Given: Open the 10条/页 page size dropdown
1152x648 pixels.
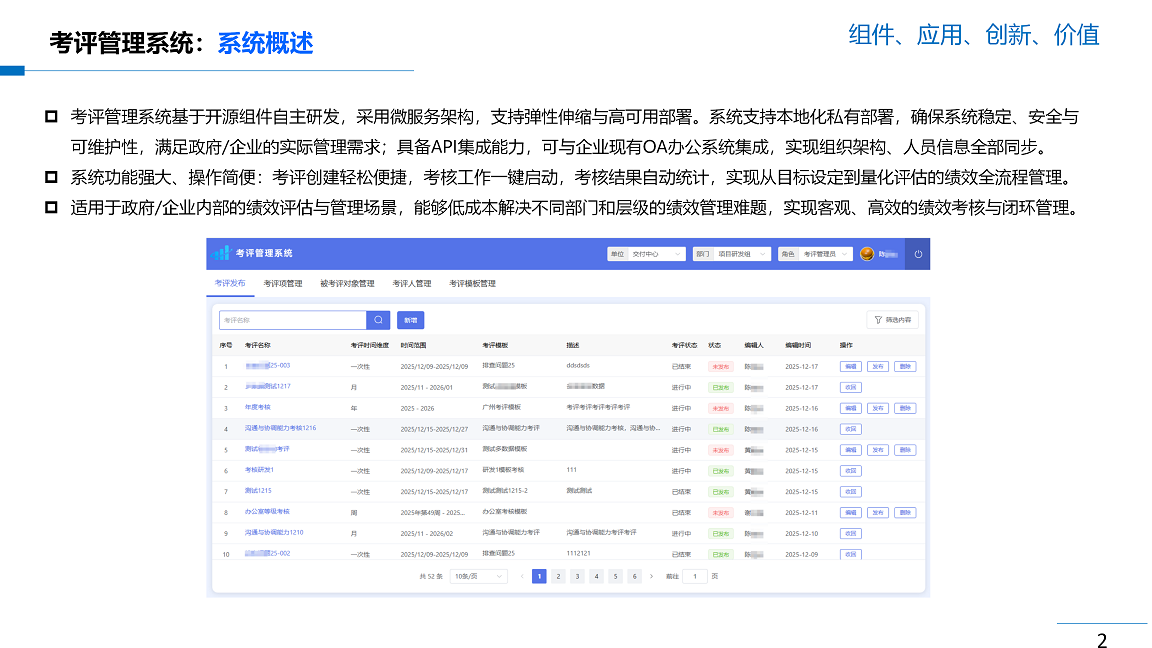Looking at the screenshot, I should coord(477,576).
